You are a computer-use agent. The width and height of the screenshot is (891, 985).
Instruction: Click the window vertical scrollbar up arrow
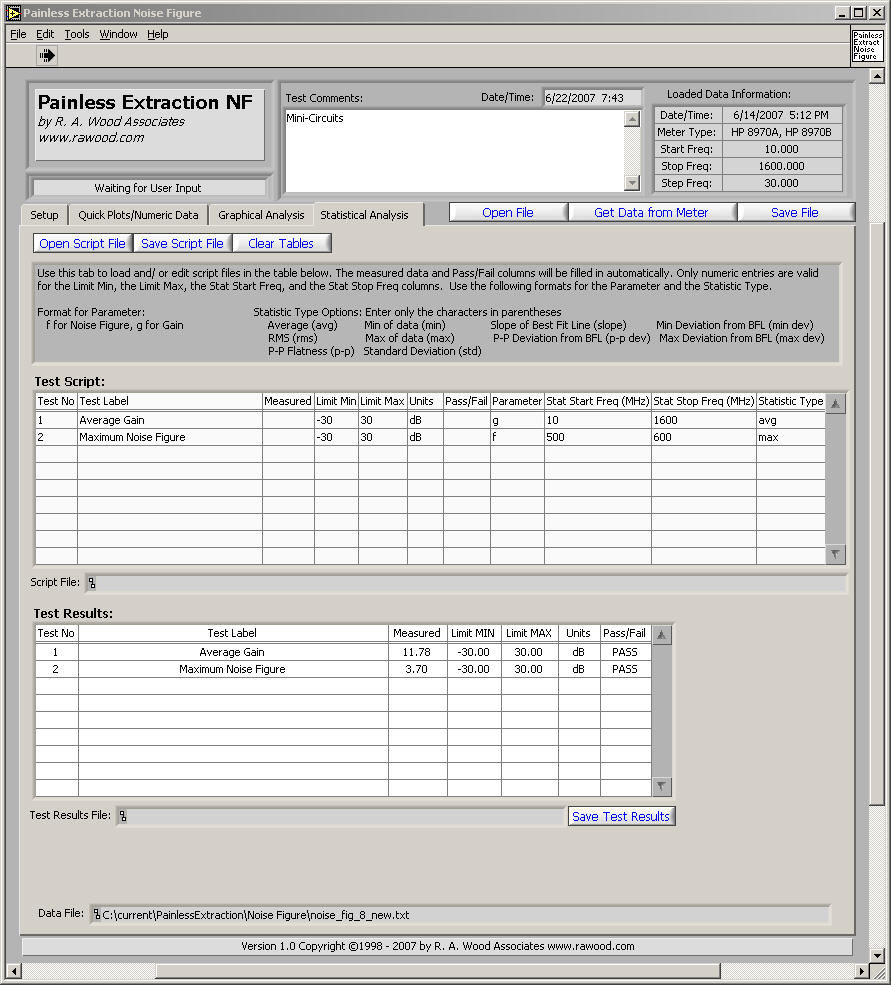(877, 77)
